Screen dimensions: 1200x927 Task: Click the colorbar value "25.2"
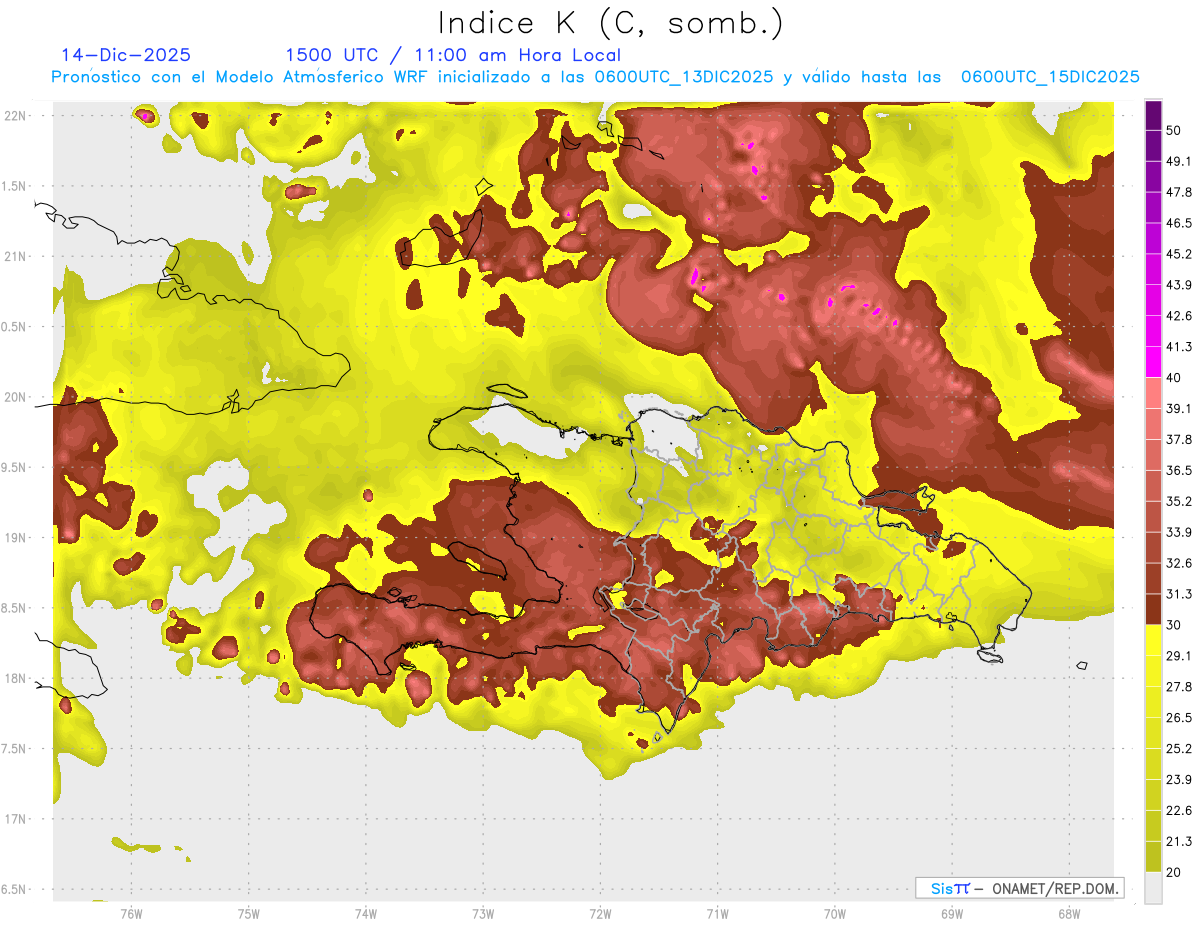click(1179, 749)
